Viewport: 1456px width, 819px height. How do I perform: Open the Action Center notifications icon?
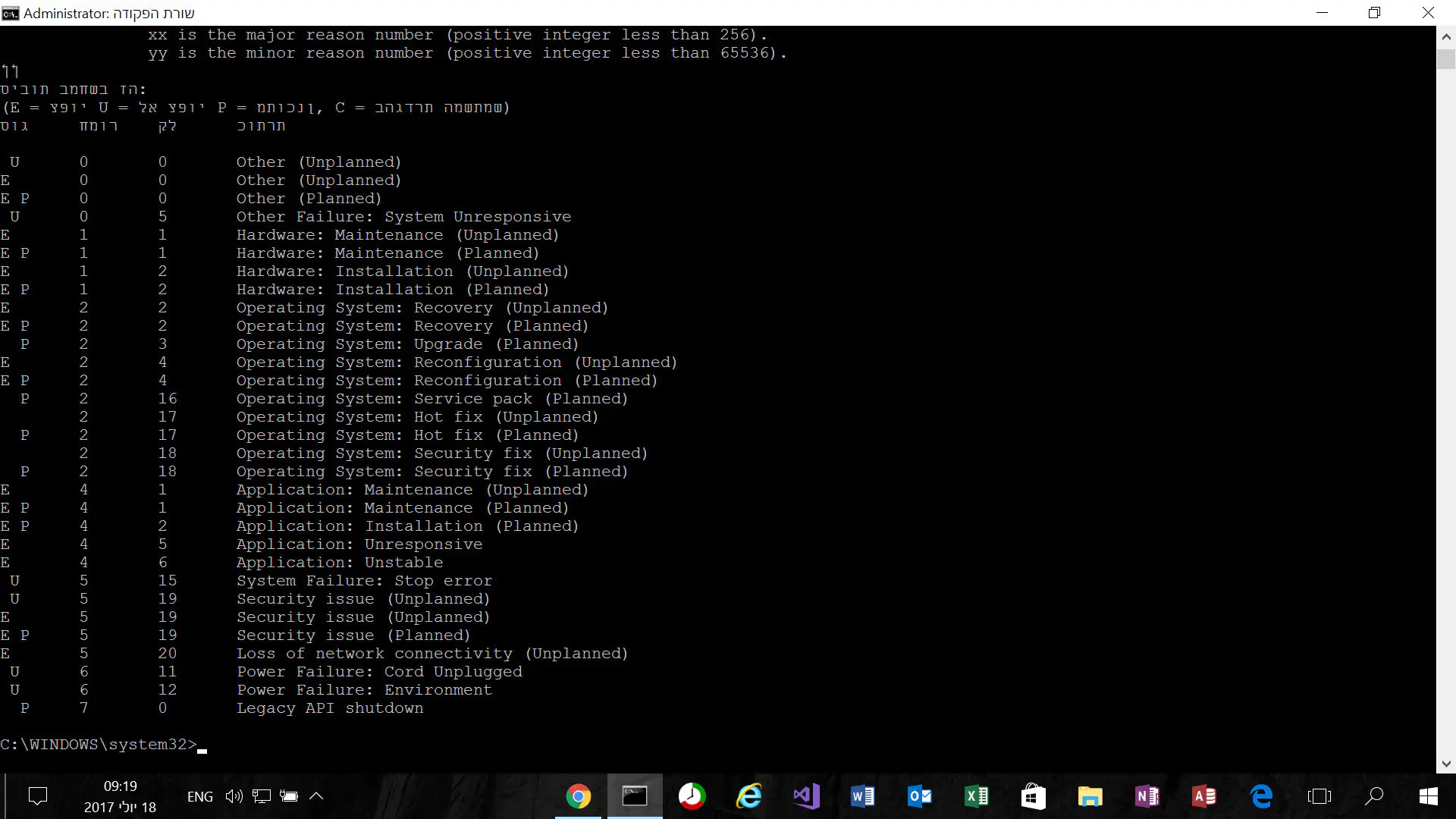[x=37, y=796]
